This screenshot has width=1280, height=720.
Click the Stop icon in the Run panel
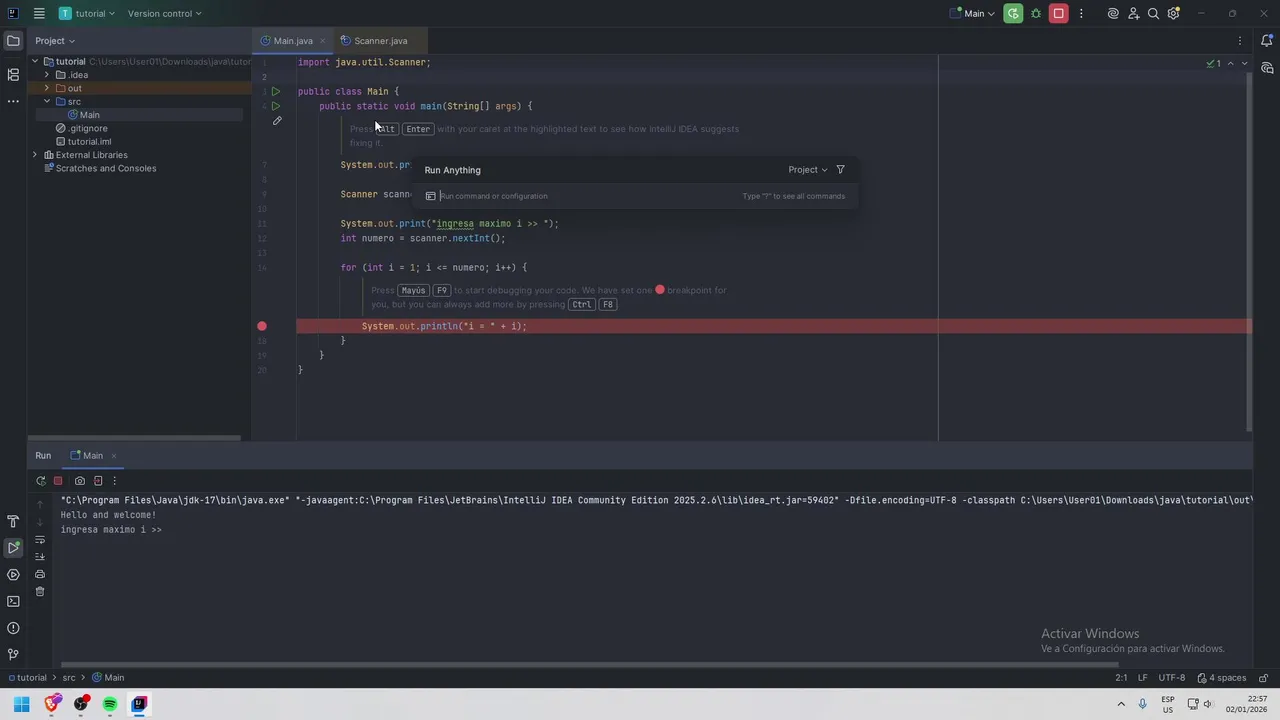tap(58, 481)
